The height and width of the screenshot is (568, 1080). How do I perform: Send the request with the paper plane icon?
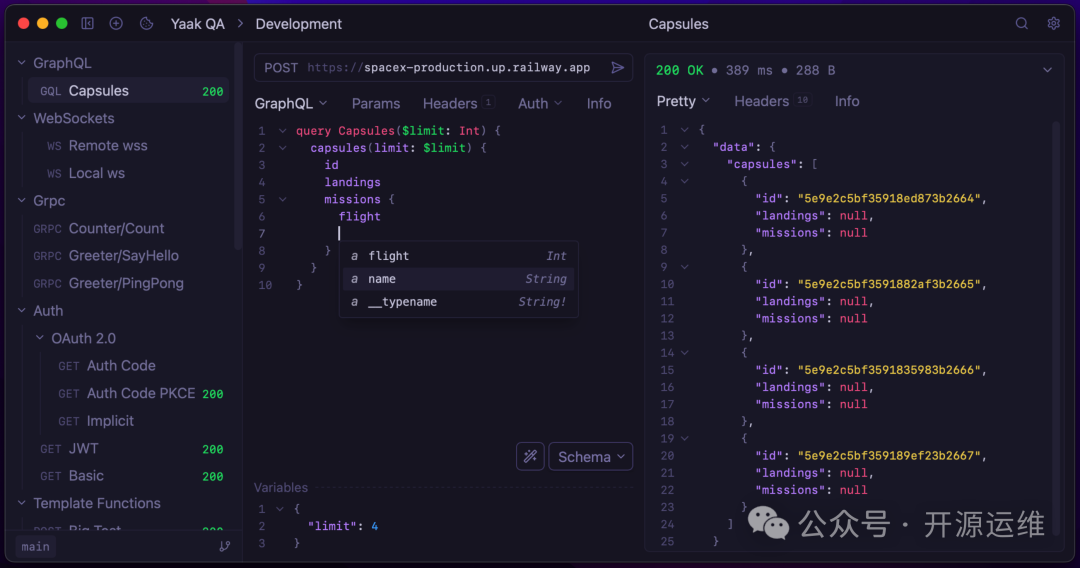coord(617,68)
